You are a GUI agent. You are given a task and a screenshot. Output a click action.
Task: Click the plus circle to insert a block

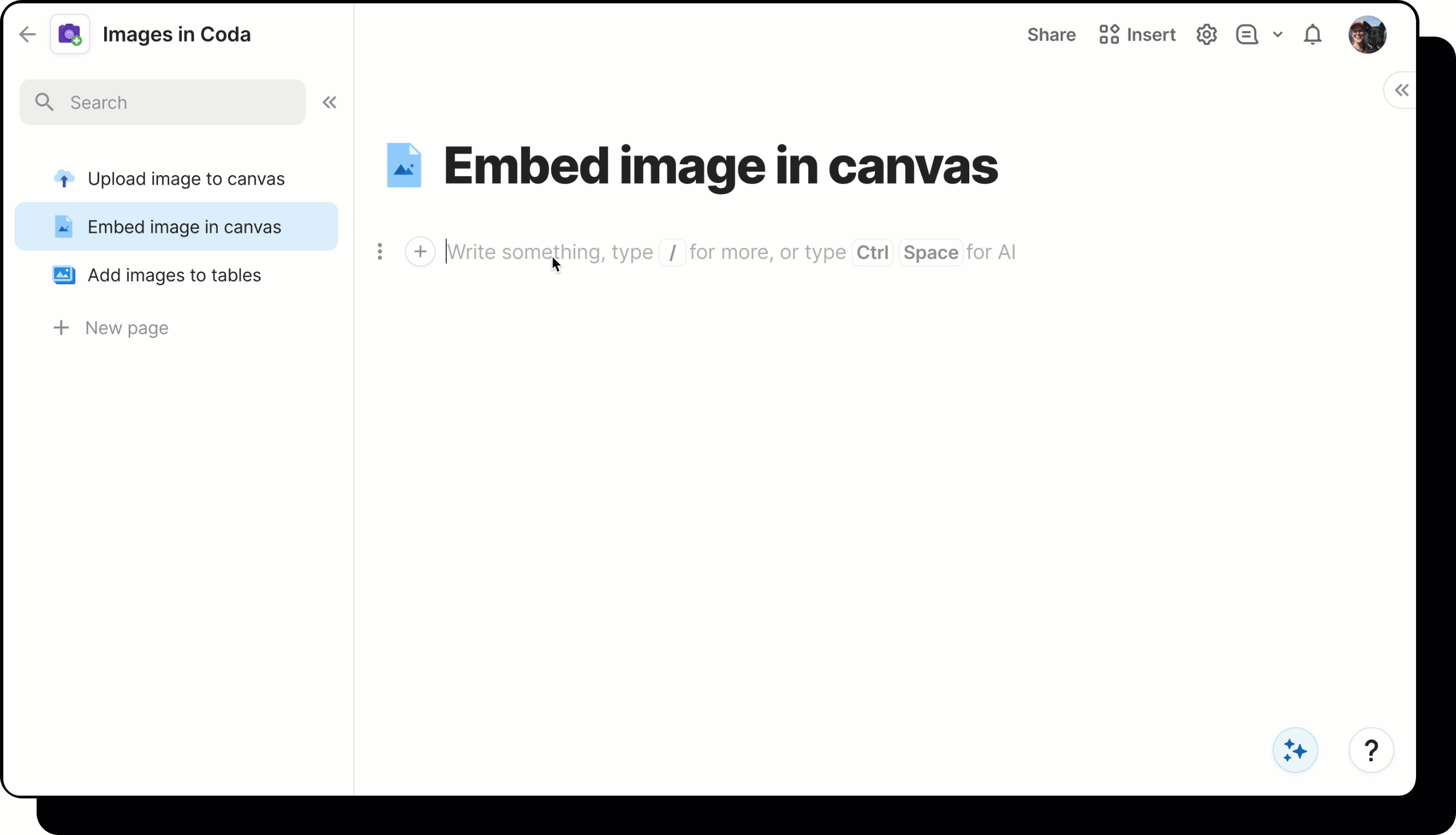point(420,252)
